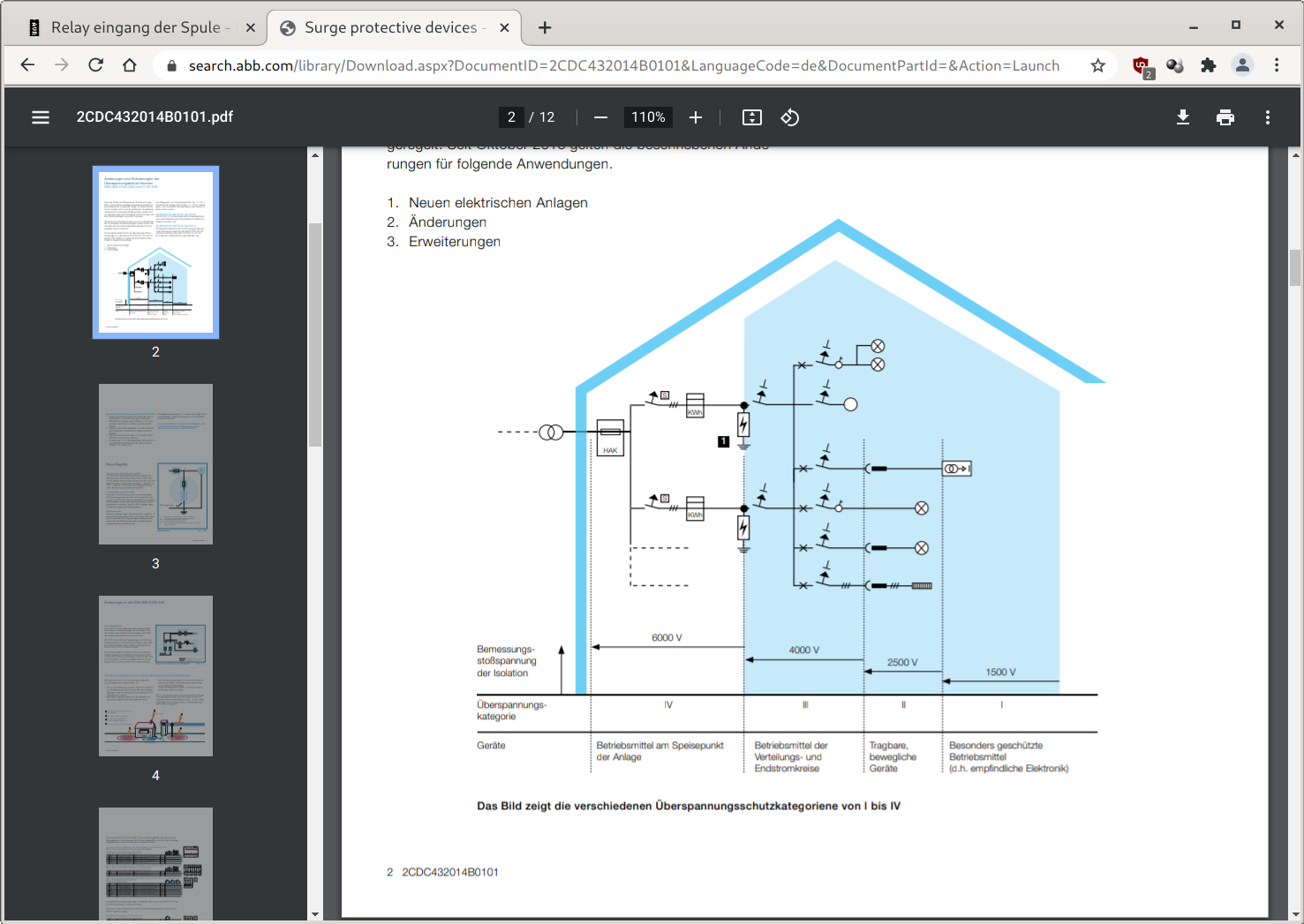Jump to page 4 thumbnail
Viewport: 1304px width, 924px height.
tap(155, 676)
